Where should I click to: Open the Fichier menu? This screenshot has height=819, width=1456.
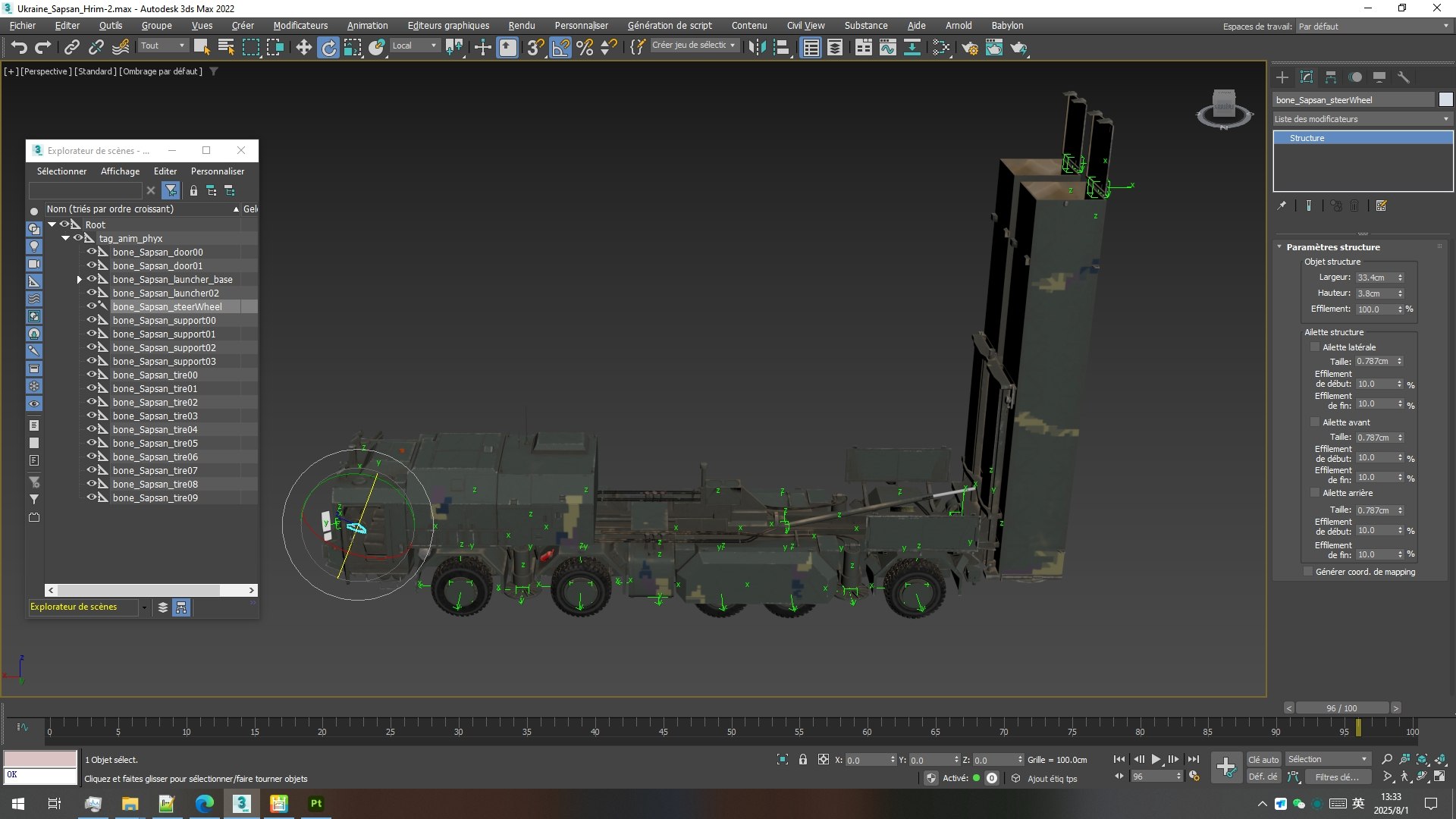23,25
